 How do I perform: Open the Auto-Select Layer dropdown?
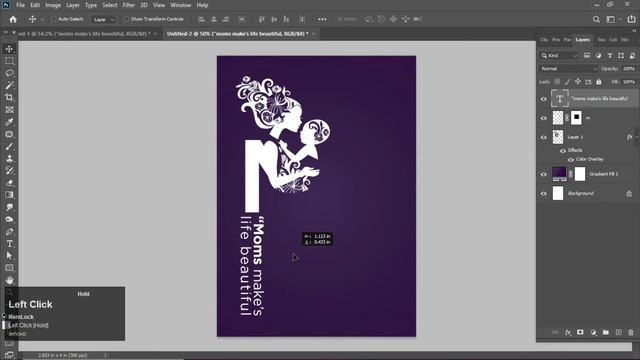pos(104,19)
